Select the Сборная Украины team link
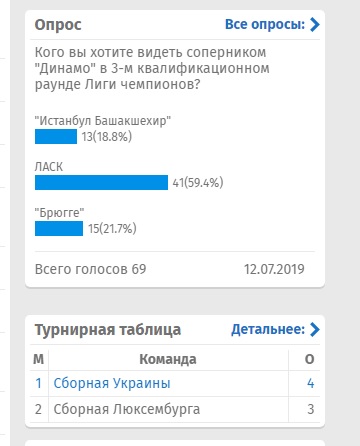 (112, 383)
